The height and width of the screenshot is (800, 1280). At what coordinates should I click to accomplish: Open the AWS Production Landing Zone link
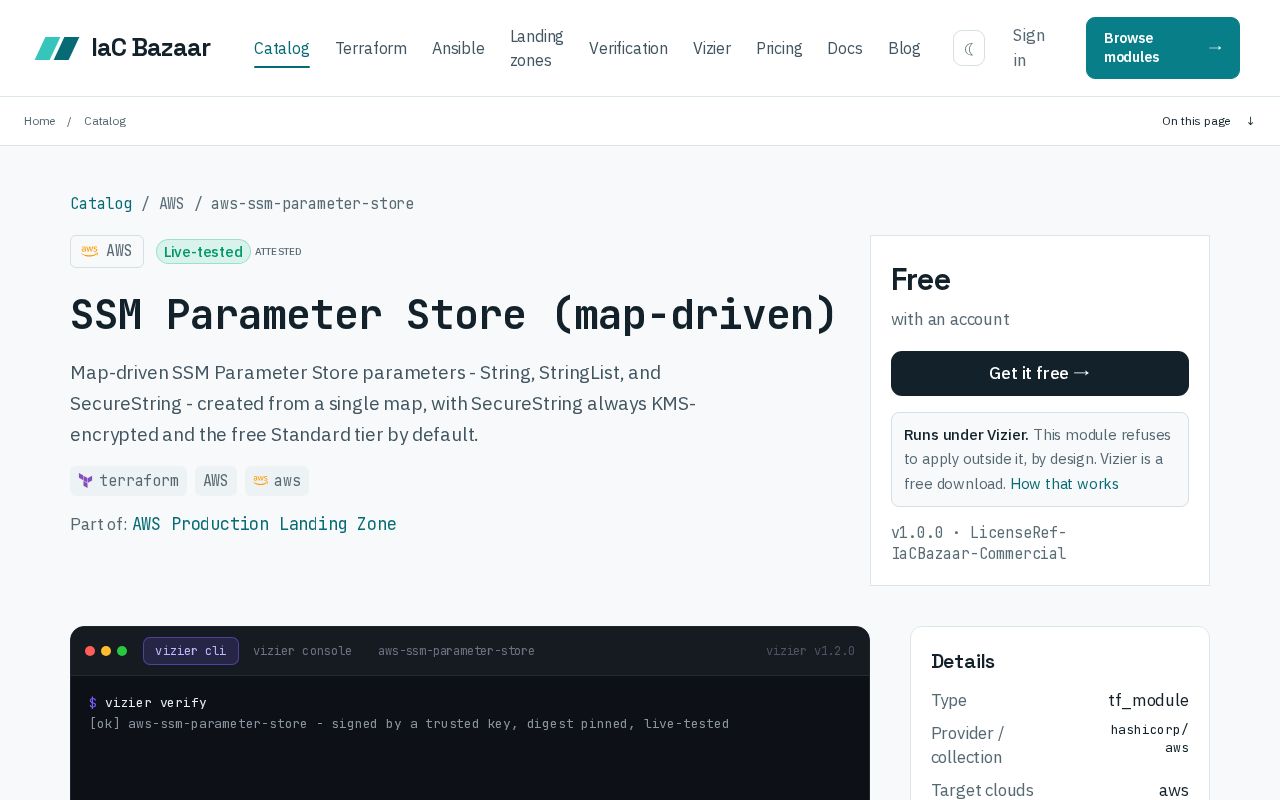pyautogui.click(x=264, y=524)
